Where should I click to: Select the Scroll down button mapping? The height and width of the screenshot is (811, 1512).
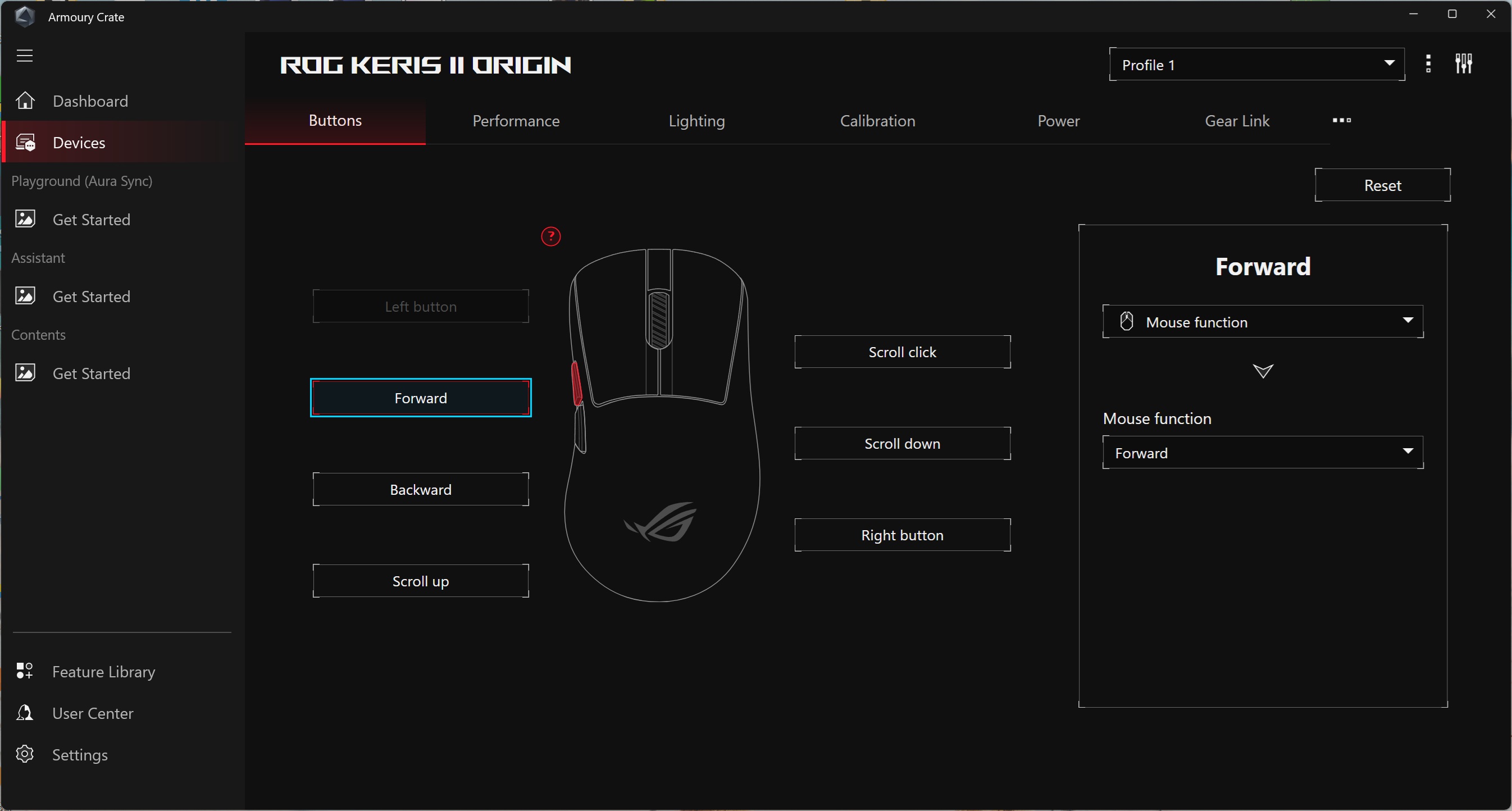click(902, 444)
